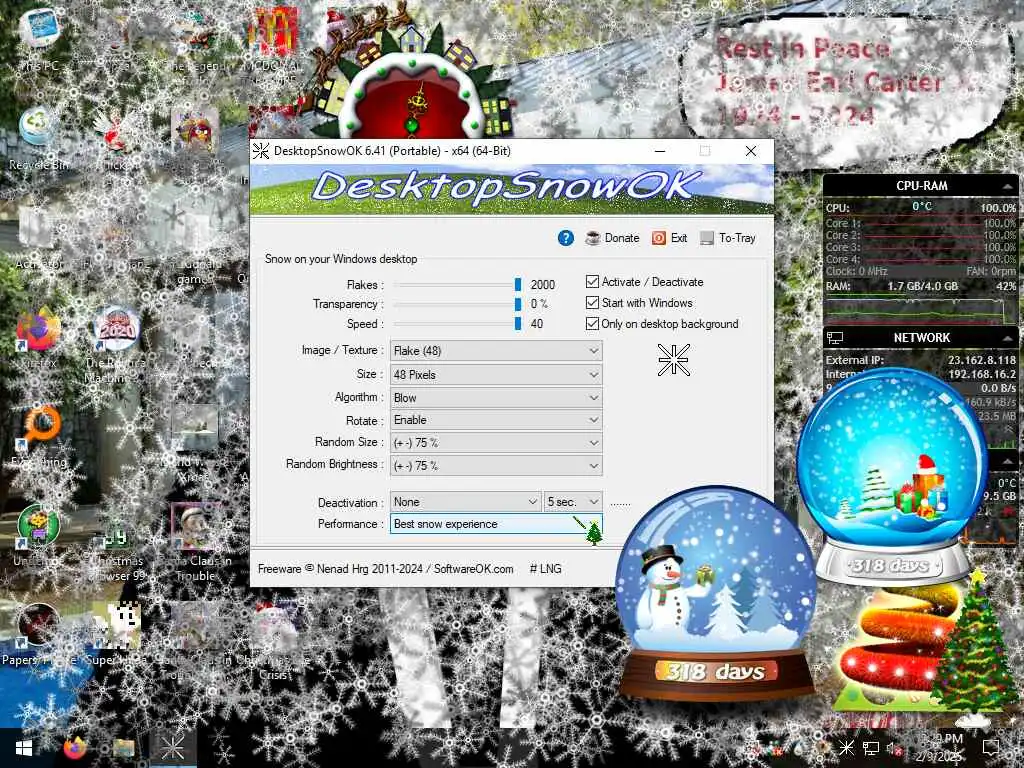Collapse the CPU-RAM gadget header arrow
This screenshot has width=1024, height=768.
(1008, 186)
